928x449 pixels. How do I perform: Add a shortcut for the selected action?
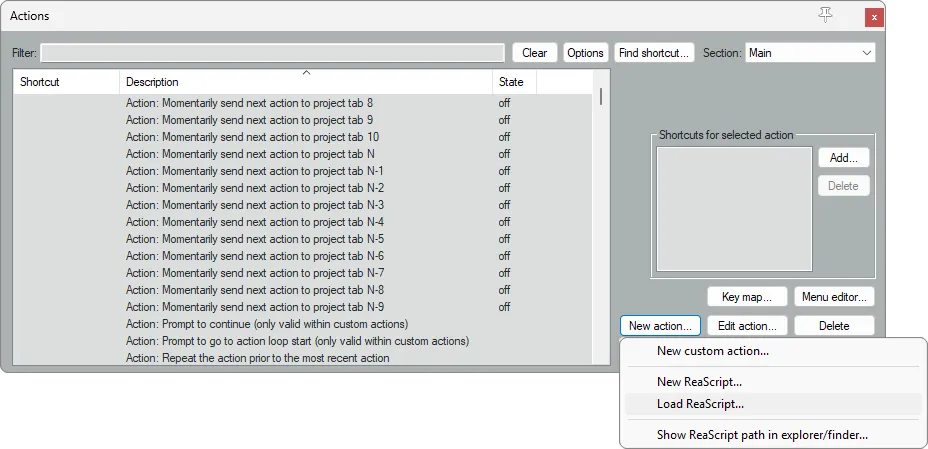(x=843, y=158)
